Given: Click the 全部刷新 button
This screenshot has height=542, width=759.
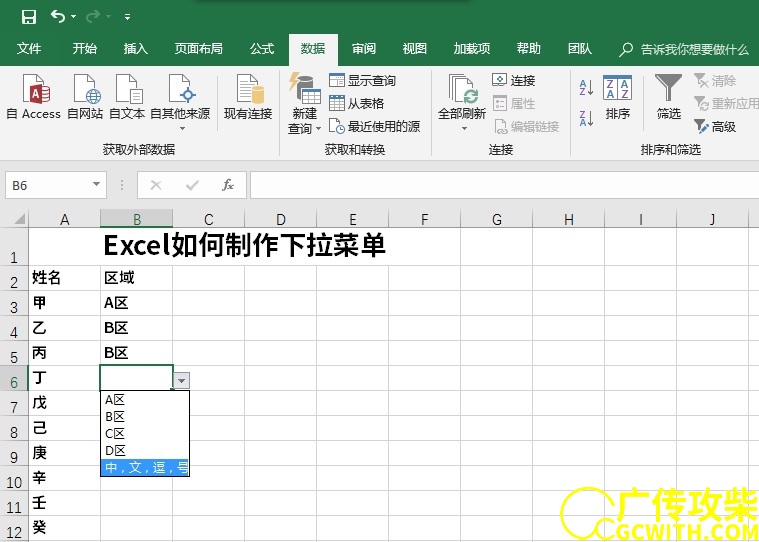Looking at the screenshot, I should [x=462, y=103].
